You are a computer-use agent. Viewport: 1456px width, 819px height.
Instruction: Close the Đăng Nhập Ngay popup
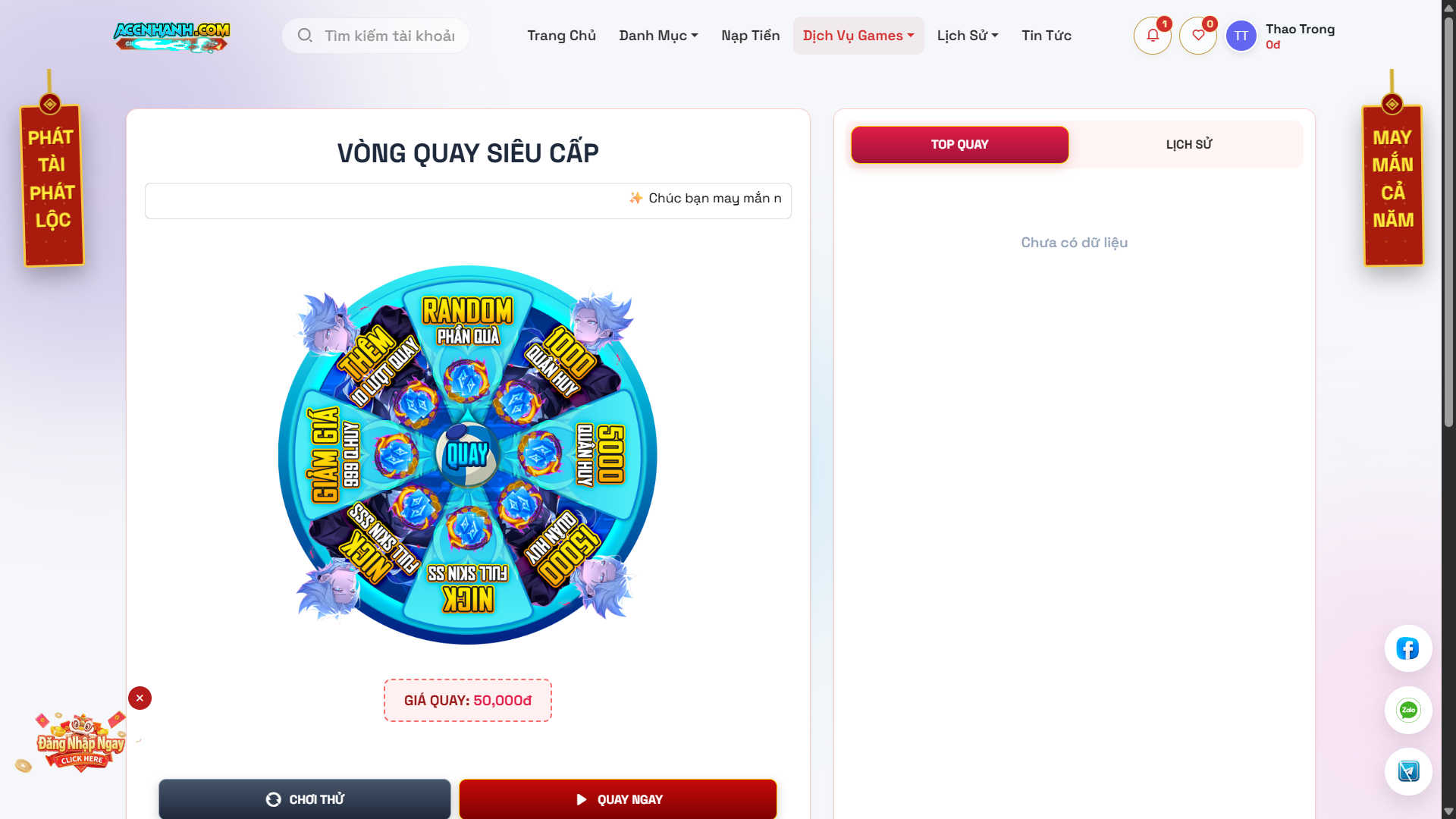coord(140,698)
